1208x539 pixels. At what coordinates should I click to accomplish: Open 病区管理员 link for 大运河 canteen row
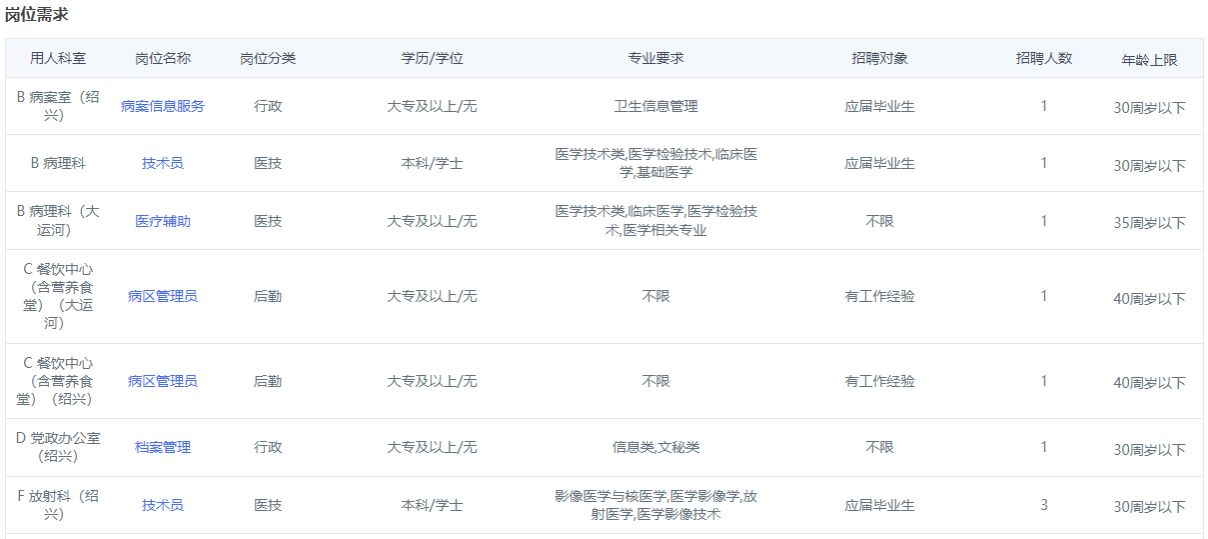(x=163, y=296)
